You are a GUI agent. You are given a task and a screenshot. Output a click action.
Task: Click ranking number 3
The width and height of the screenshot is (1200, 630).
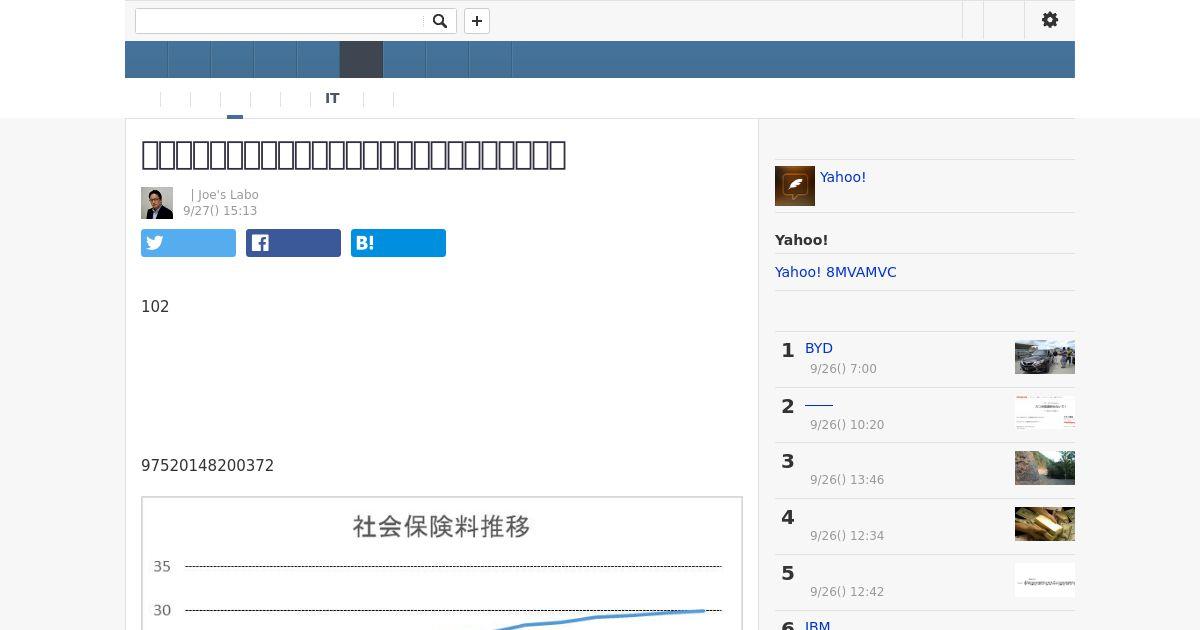[788, 461]
